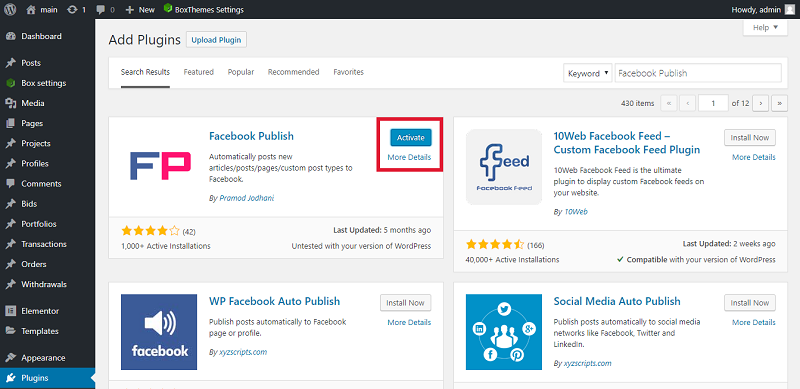View More Details for WP Facebook Auto Publish
This screenshot has width=800, height=389.
(409, 323)
